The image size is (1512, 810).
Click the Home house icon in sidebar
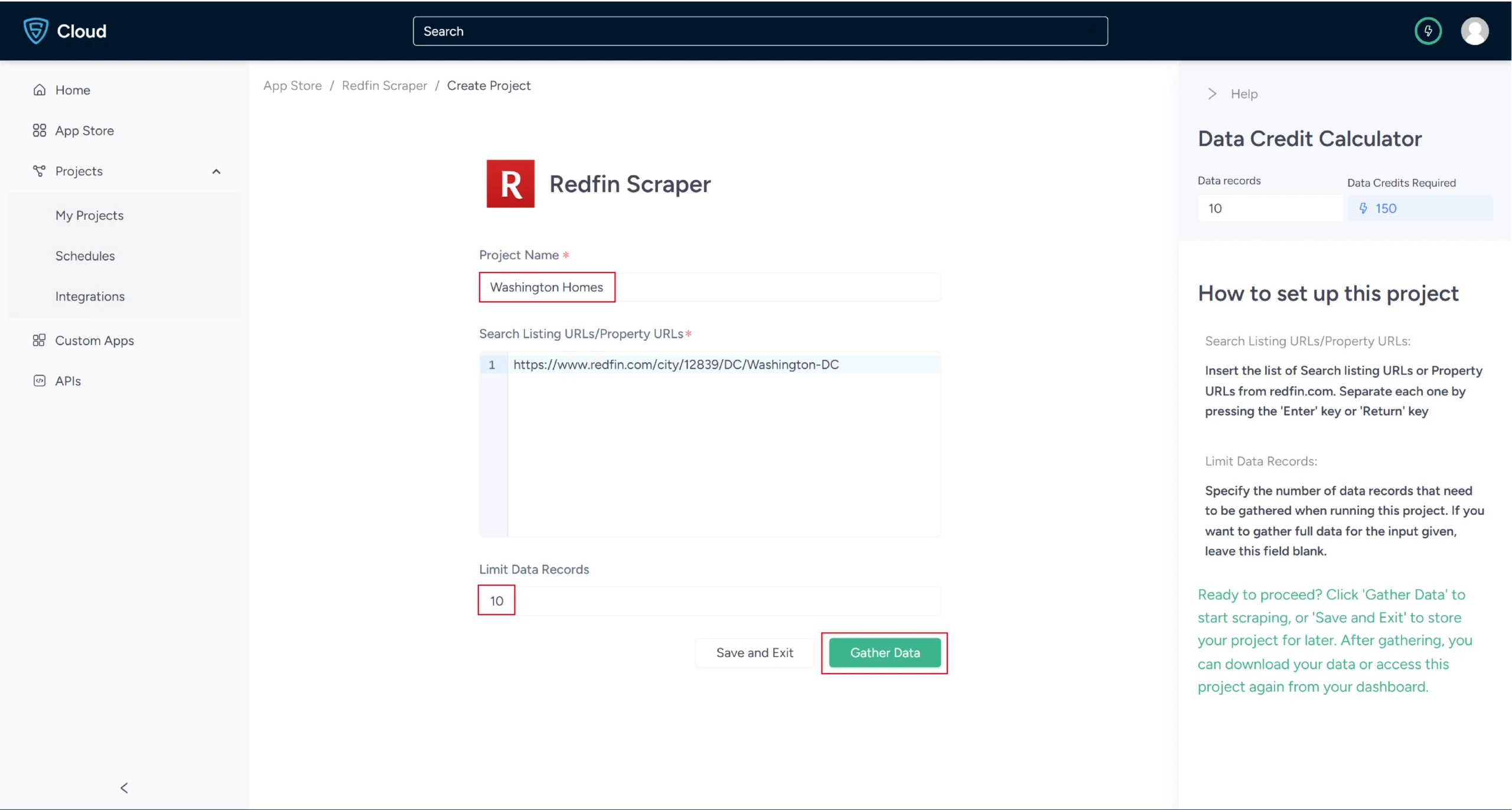point(40,90)
